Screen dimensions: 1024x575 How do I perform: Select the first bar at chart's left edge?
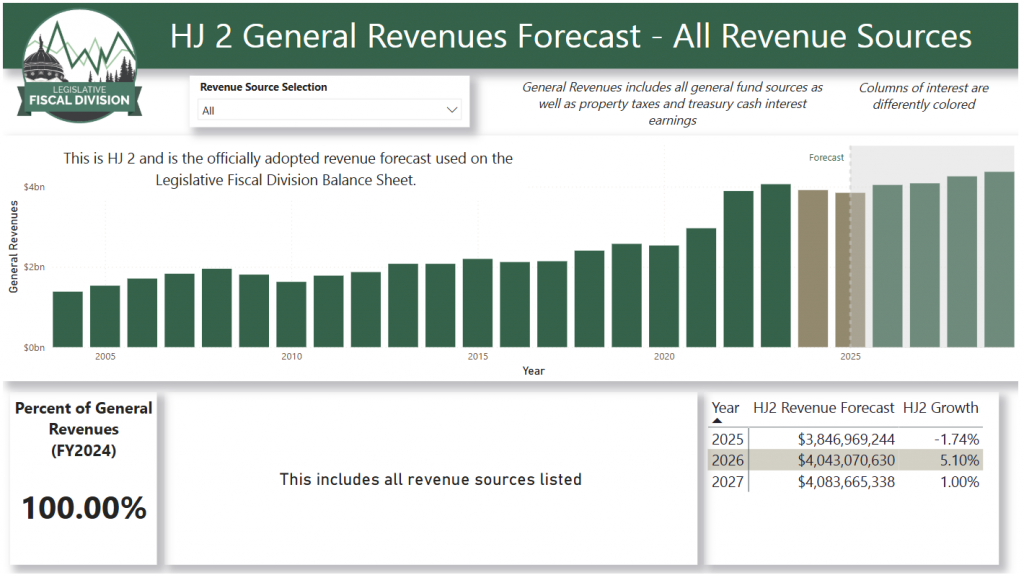[68, 319]
